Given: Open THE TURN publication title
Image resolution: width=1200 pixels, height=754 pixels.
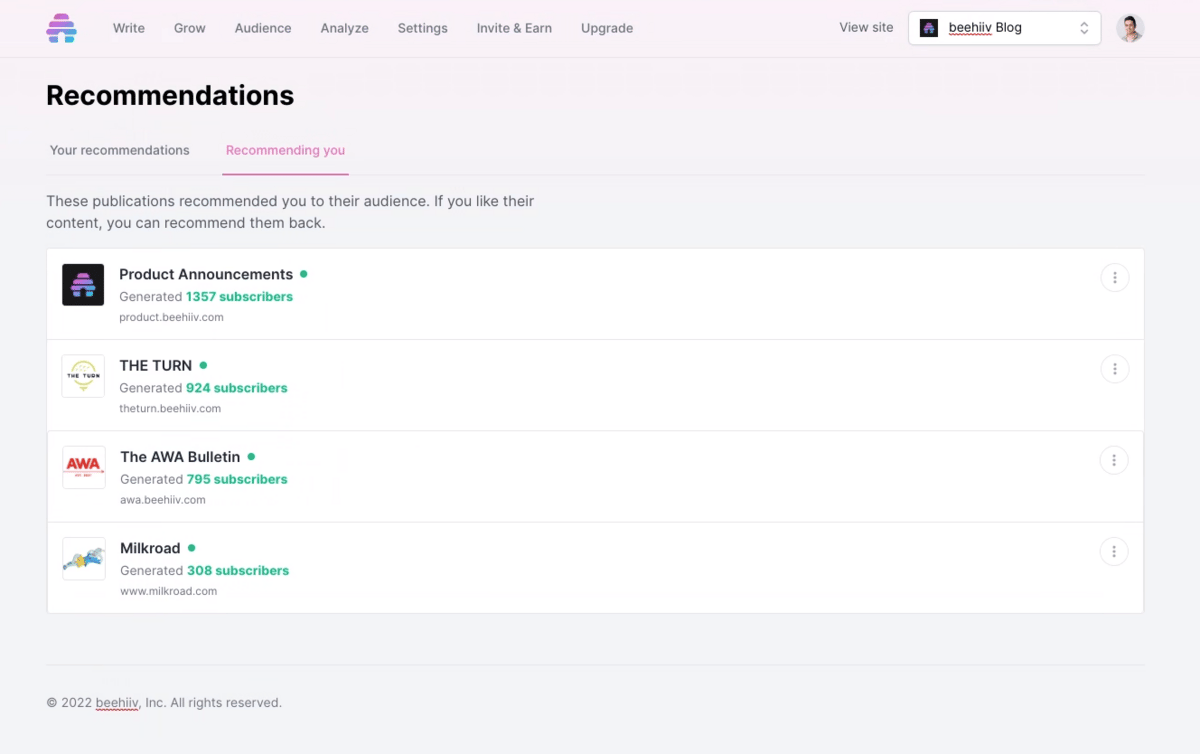Looking at the screenshot, I should (x=156, y=365).
